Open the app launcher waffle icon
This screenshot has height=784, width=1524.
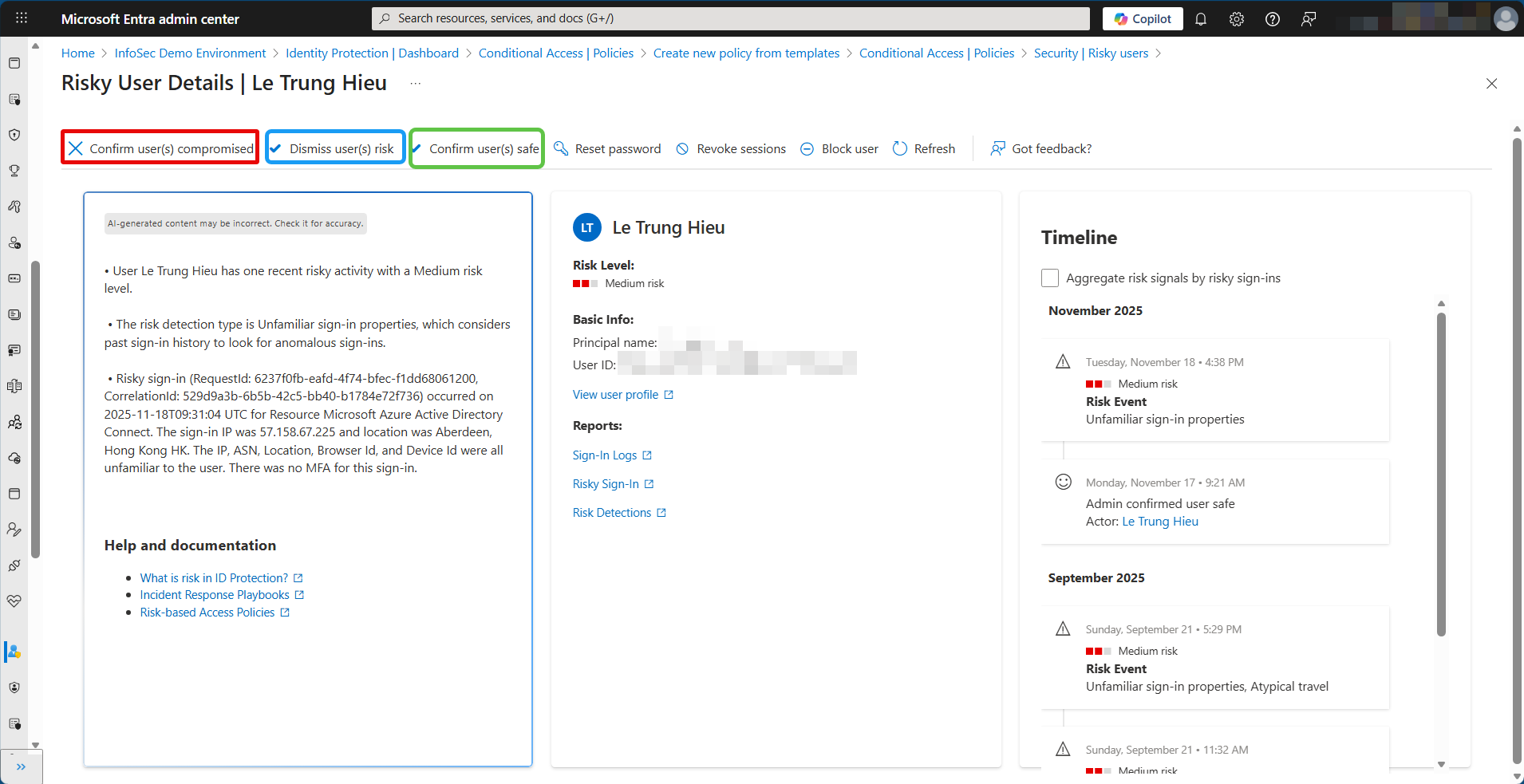(x=22, y=18)
